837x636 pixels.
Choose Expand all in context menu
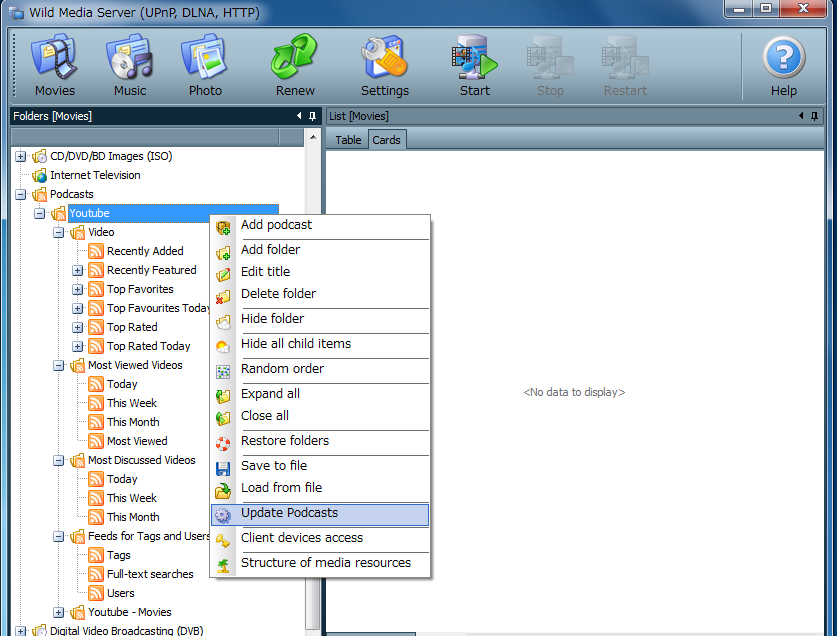pyautogui.click(x=320, y=394)
